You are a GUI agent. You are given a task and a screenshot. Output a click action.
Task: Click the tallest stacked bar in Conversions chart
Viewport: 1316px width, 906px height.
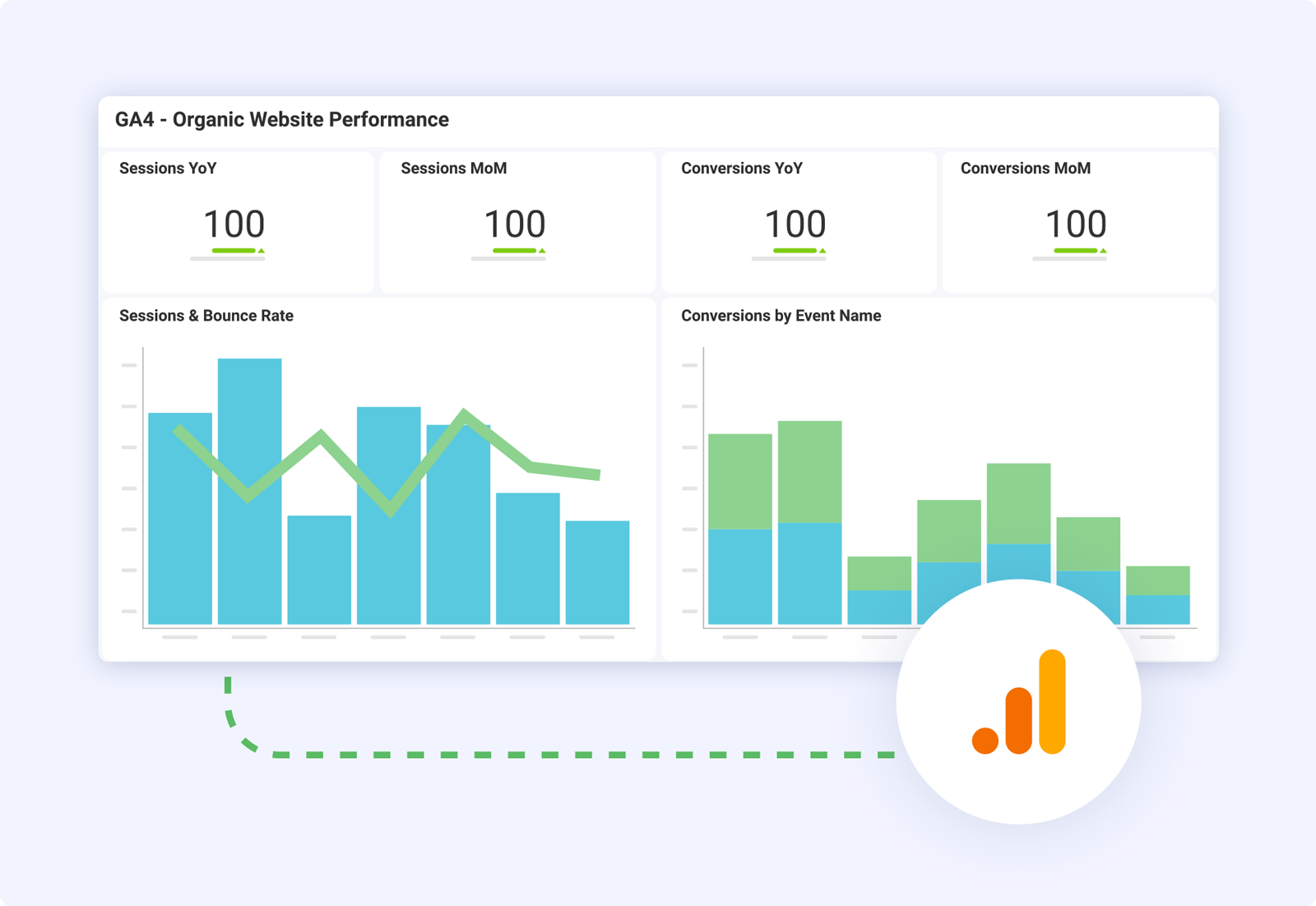pyautogui.click(x=809, y=523)
